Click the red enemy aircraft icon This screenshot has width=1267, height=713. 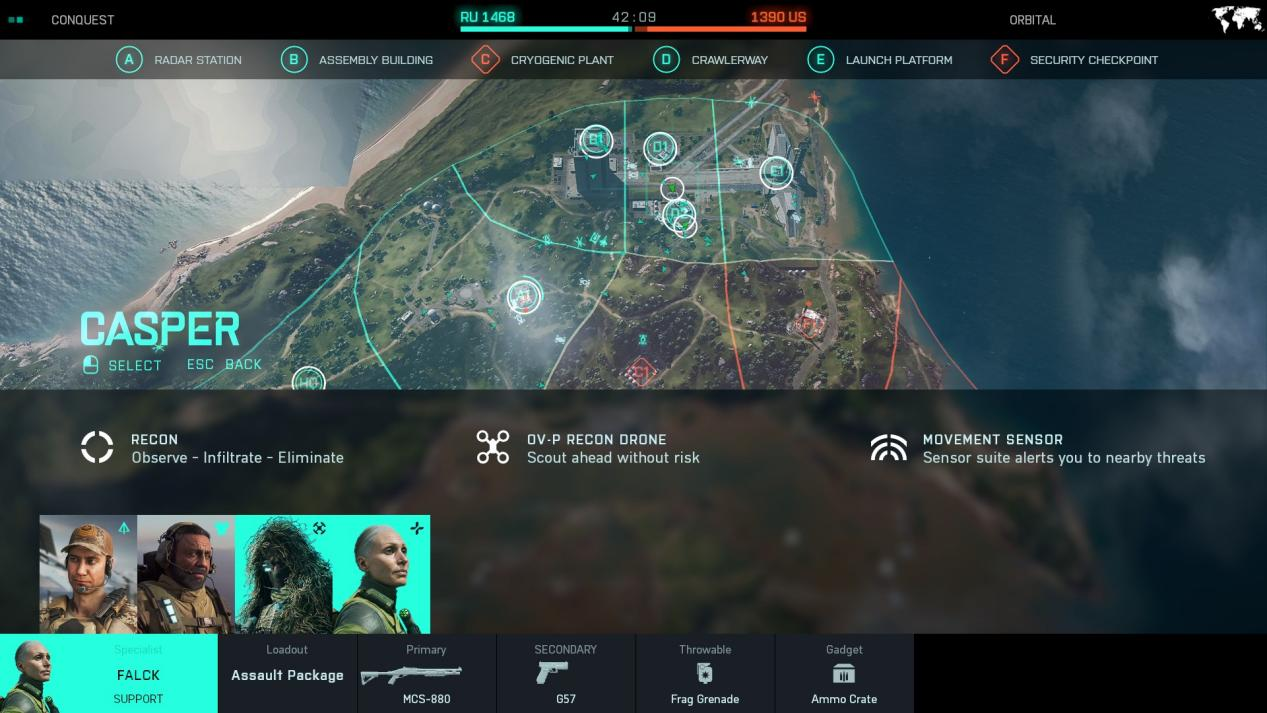(x=815, y=98)
